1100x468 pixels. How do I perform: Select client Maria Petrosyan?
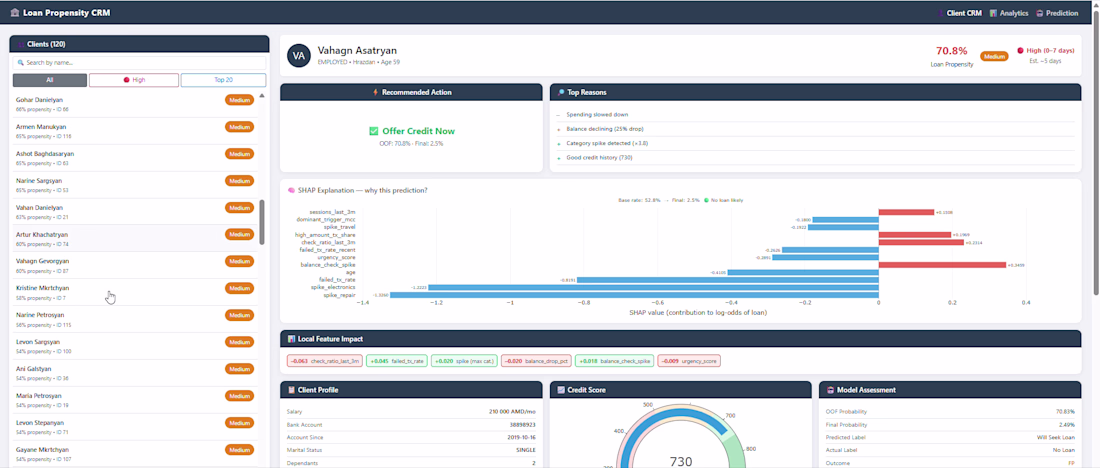click(x=135, y=400)
